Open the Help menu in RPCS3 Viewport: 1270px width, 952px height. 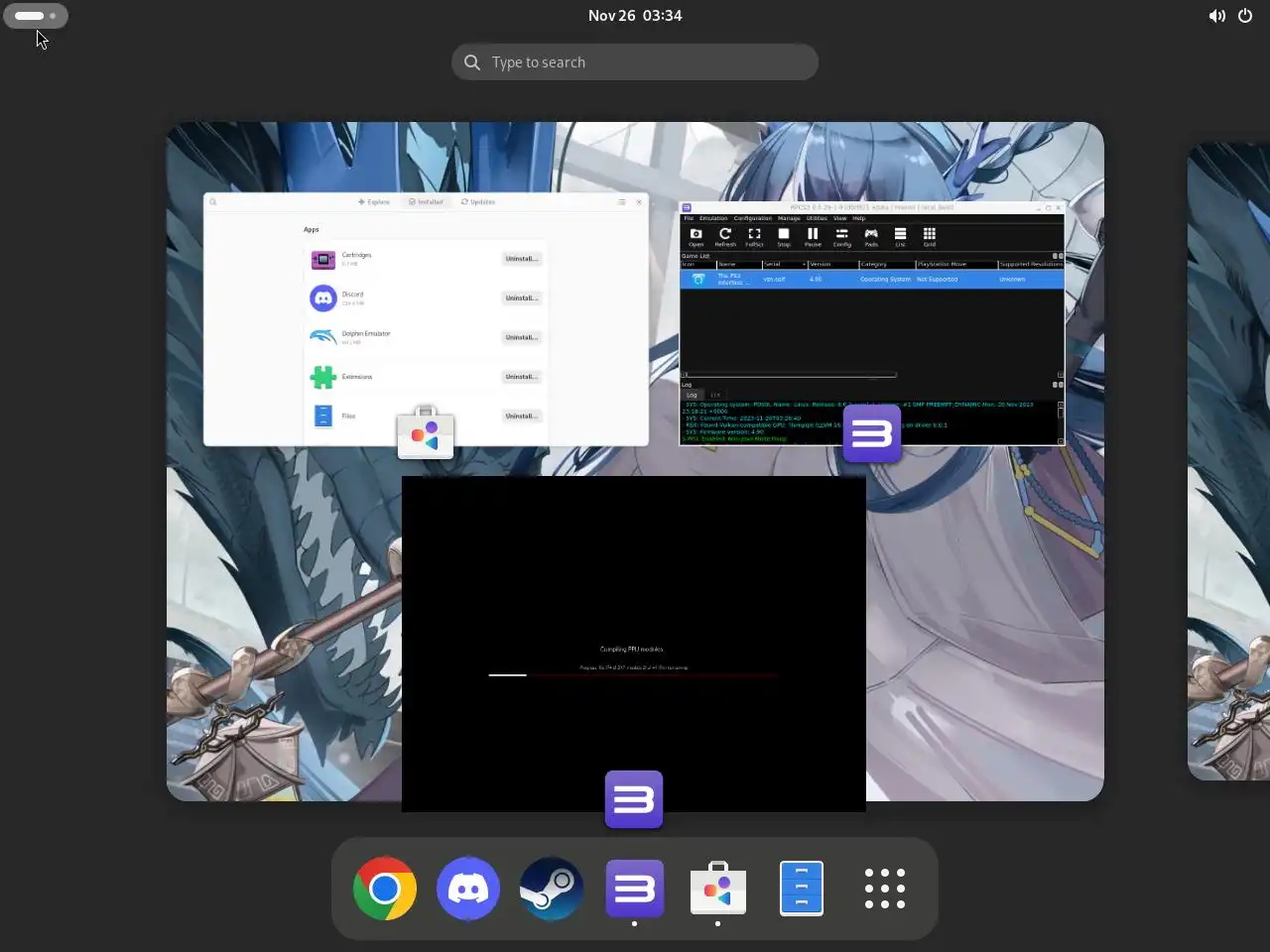pos(859,218)
